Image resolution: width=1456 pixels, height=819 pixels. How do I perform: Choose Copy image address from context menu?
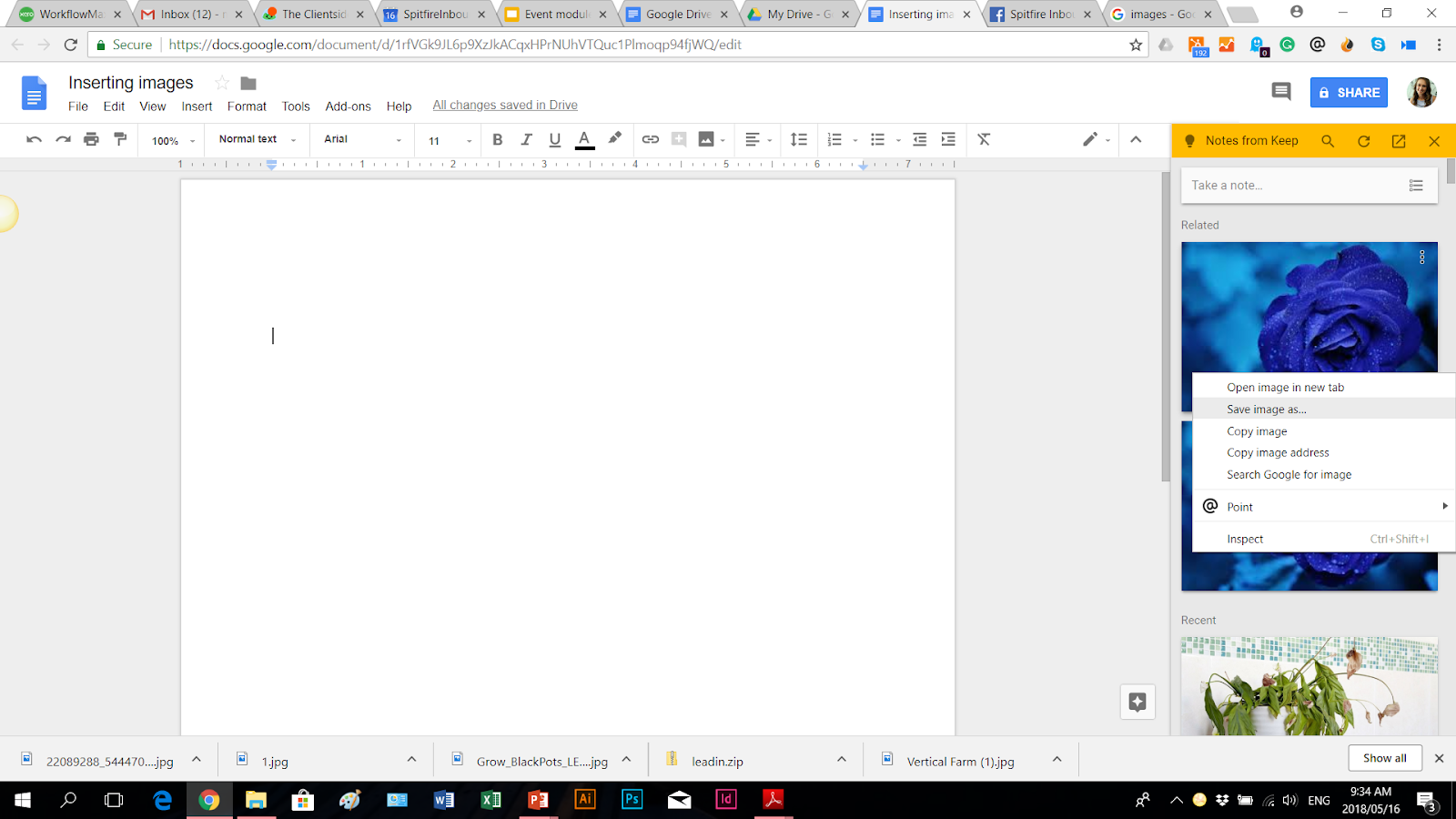1323,452
